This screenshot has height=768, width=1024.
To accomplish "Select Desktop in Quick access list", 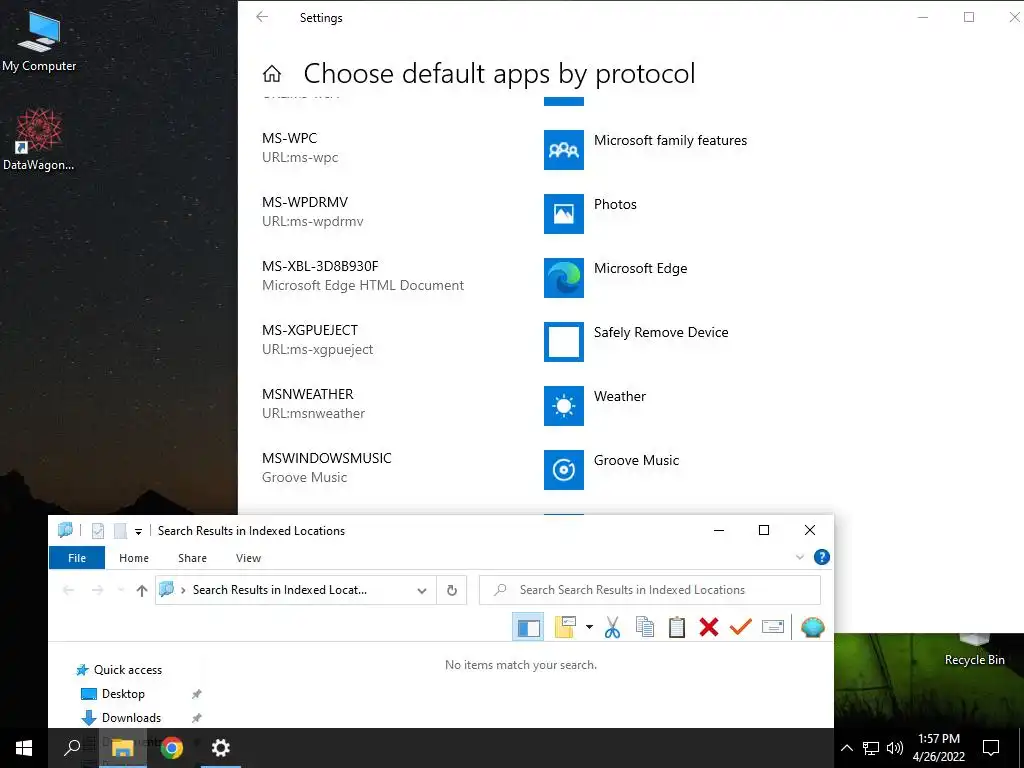I will point(123,694).
